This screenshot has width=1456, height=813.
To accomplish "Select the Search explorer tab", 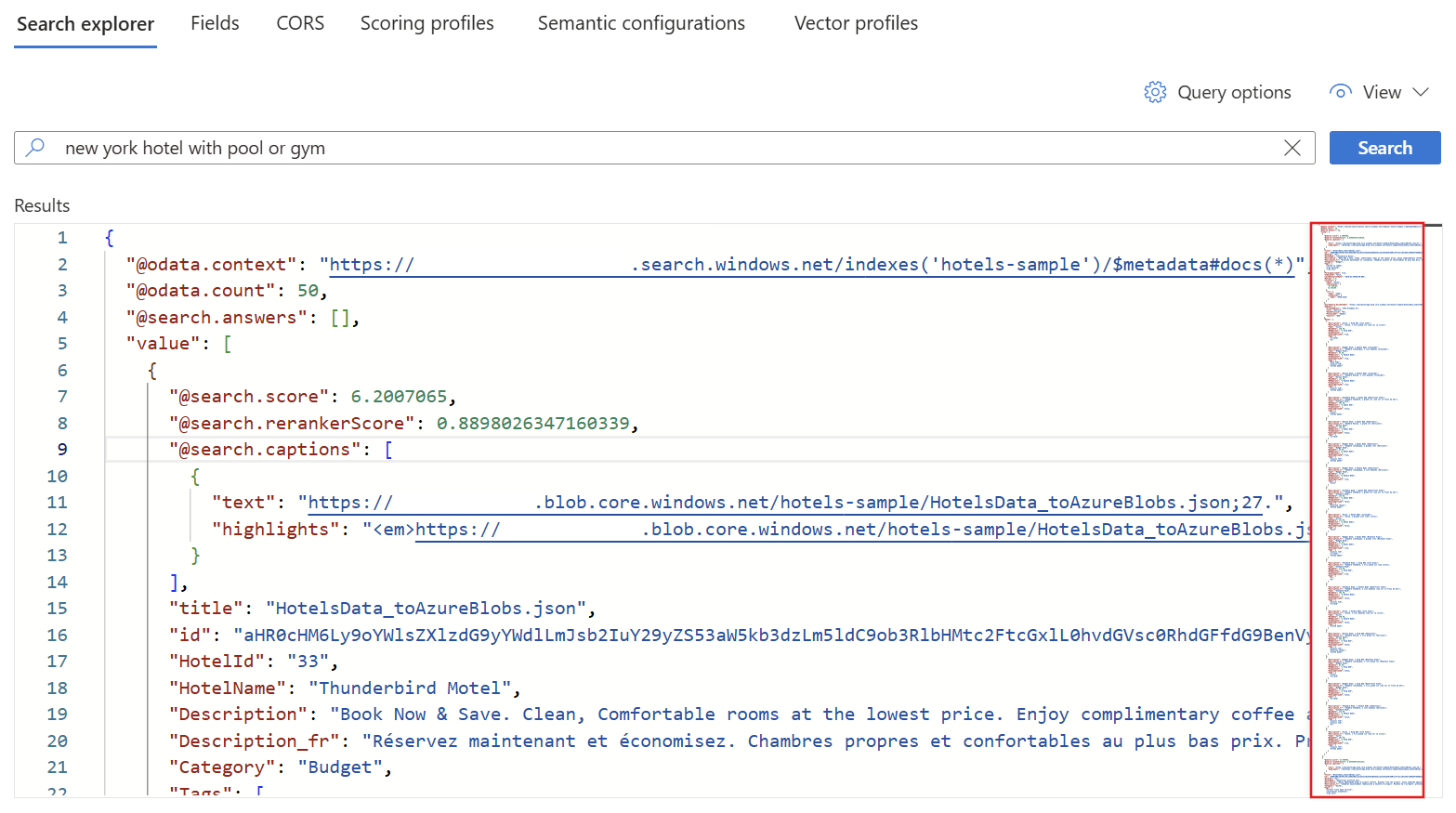I will pos(85,24).
